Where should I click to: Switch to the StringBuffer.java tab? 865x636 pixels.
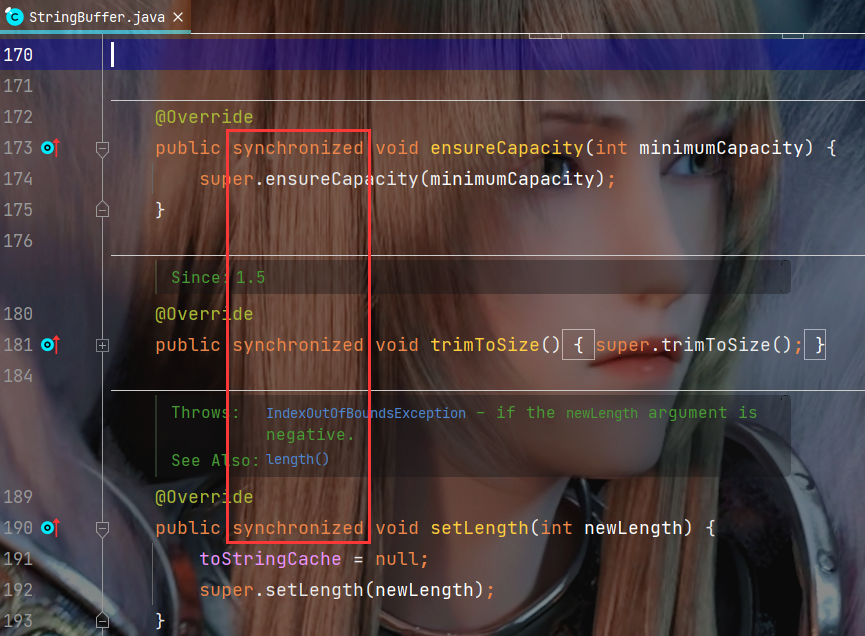tap(96, 17)
